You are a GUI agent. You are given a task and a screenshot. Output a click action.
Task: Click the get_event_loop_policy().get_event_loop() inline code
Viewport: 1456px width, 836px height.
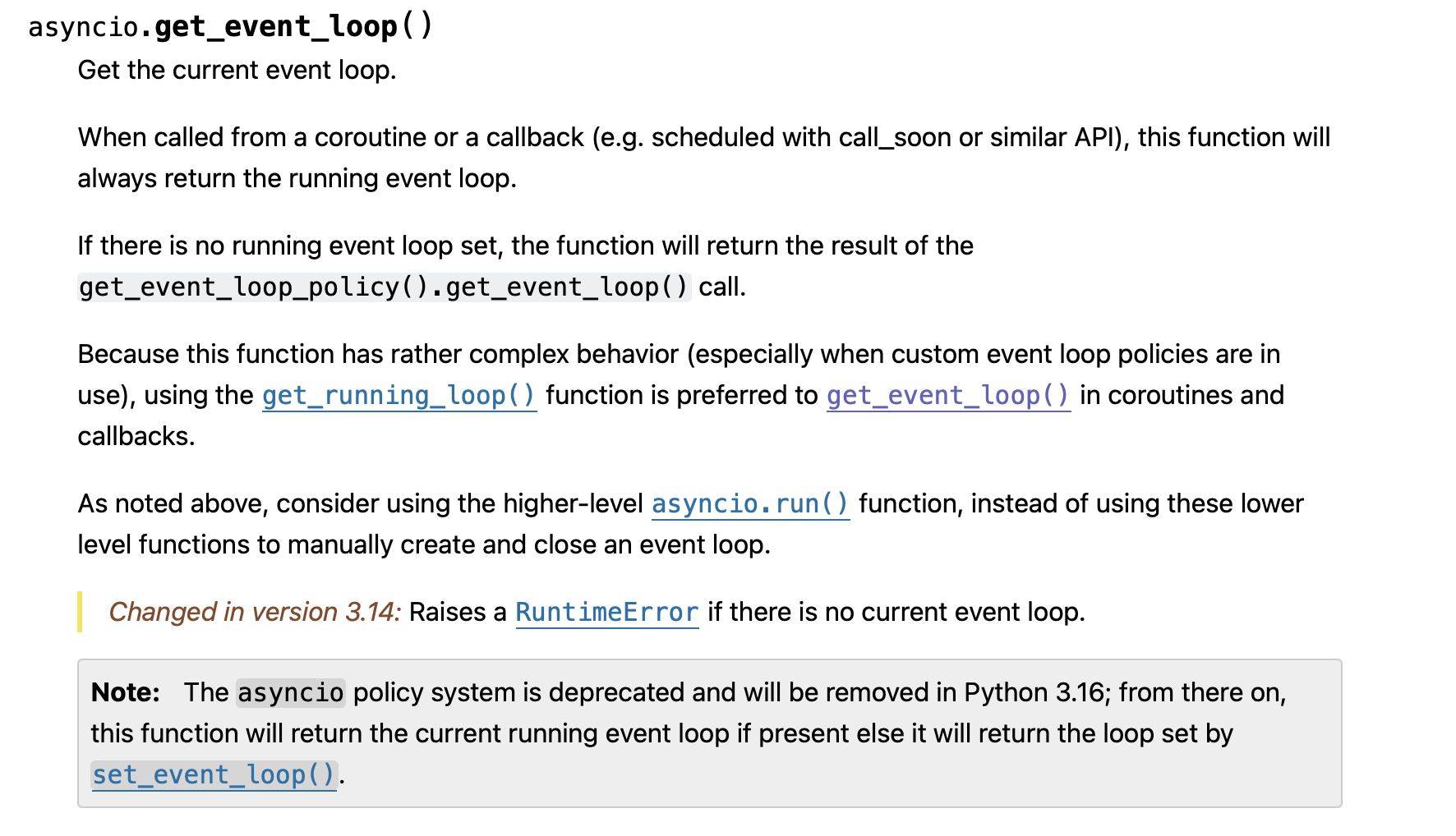point(384,287)
